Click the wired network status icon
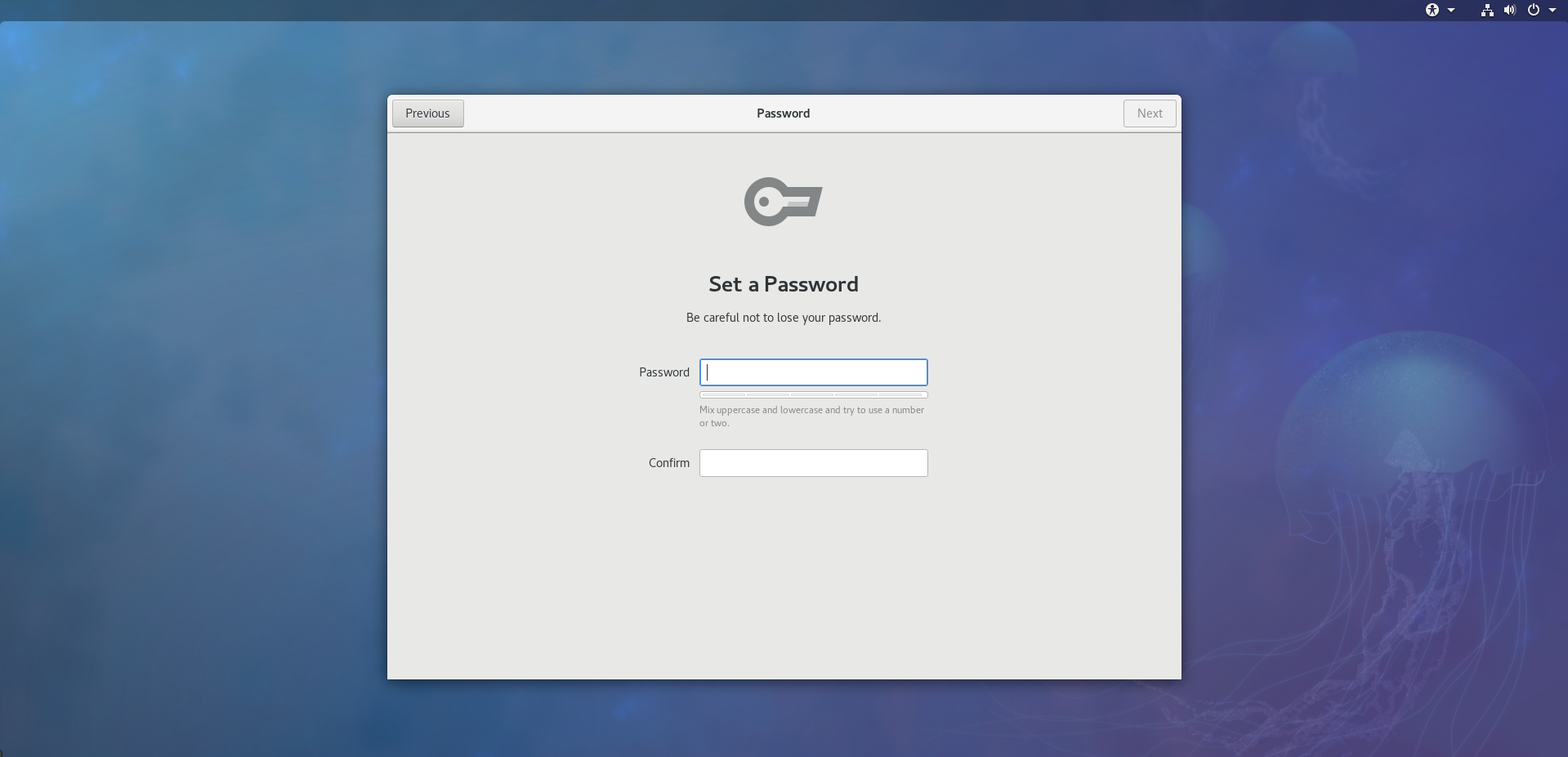Viewport: 1568px width, 757px height. click(1487, 10)
